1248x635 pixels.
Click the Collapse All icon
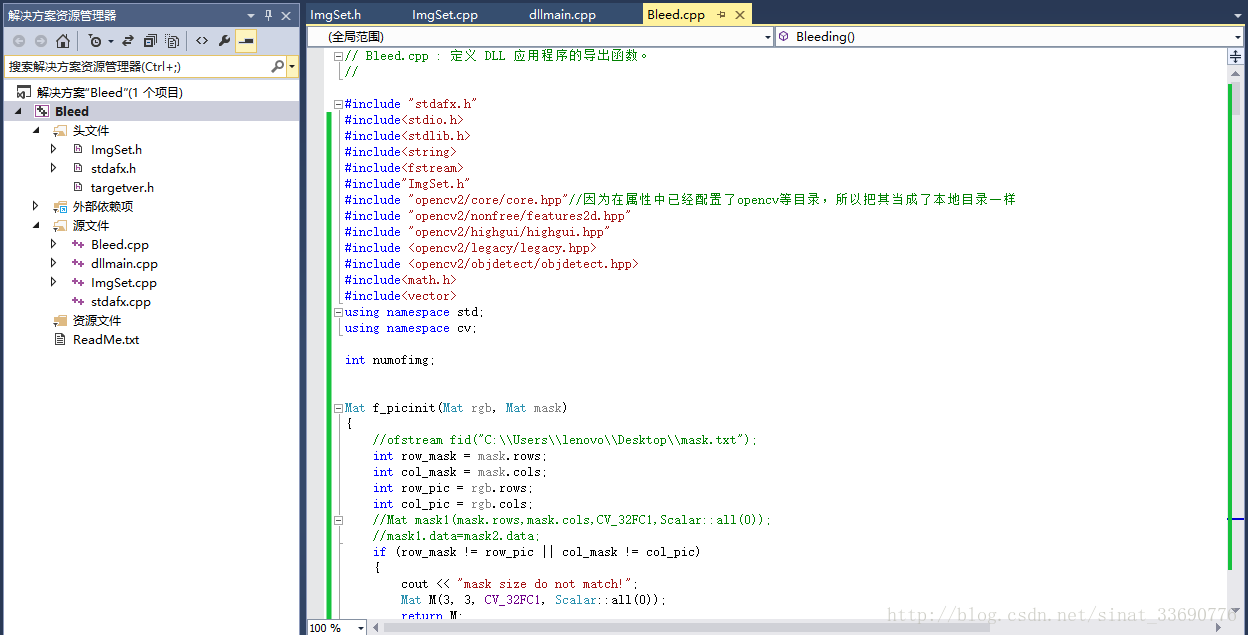point(150,41)
